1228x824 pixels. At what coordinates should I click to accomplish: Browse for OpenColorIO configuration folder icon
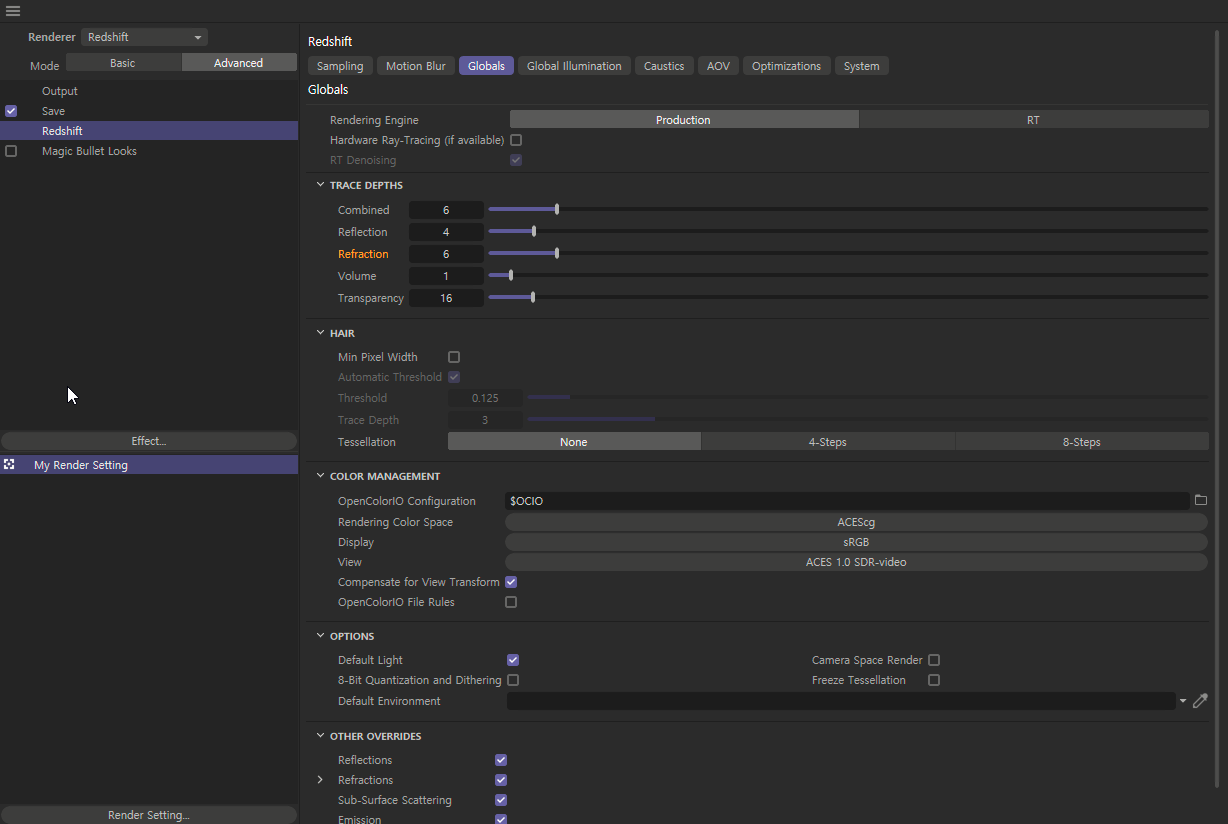coord(1201,501)
